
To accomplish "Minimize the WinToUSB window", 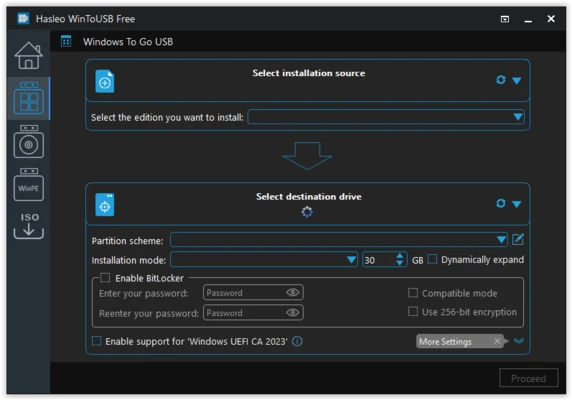I will [x=528, y=20].
